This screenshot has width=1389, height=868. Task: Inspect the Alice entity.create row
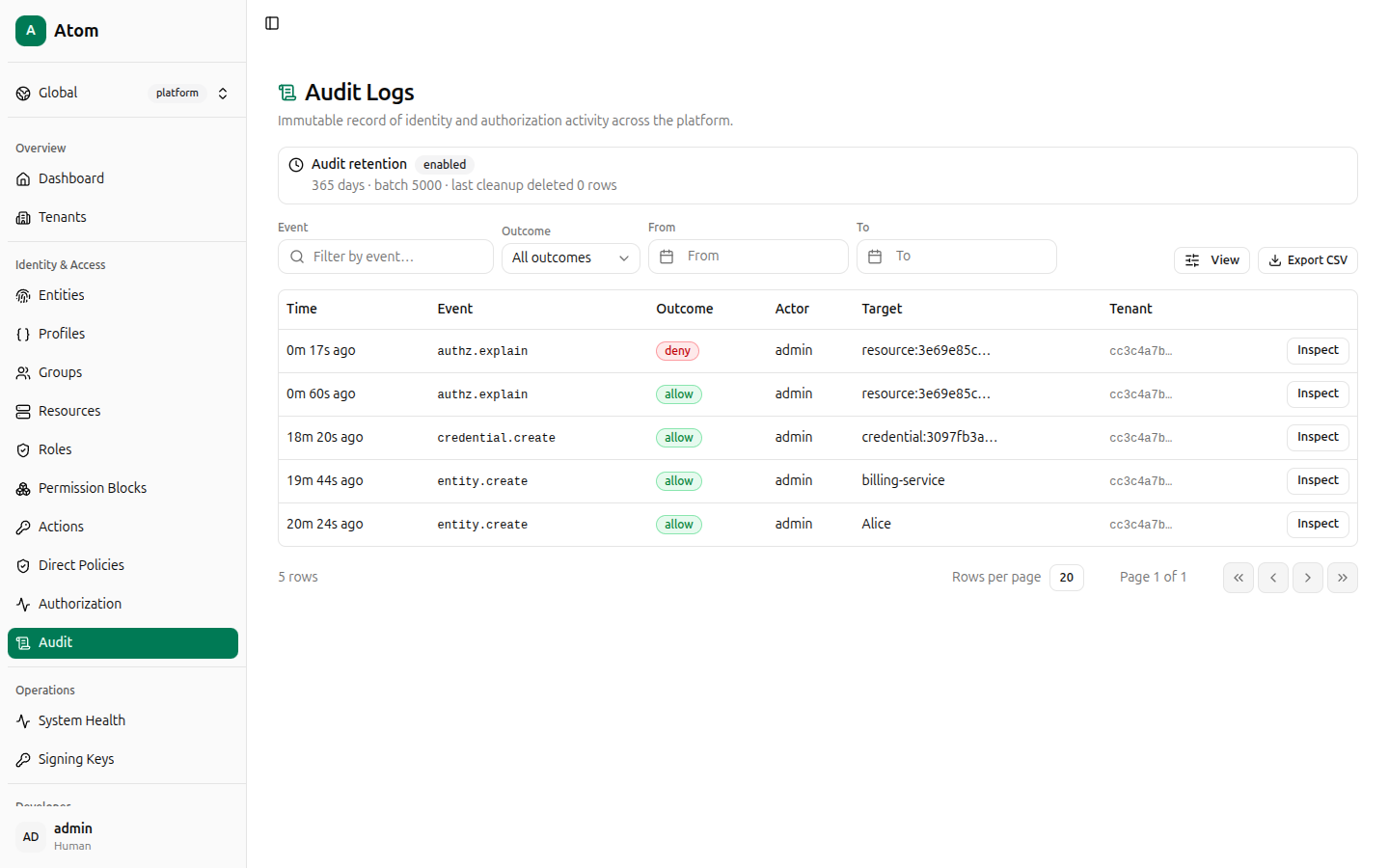click(1318, 525)
